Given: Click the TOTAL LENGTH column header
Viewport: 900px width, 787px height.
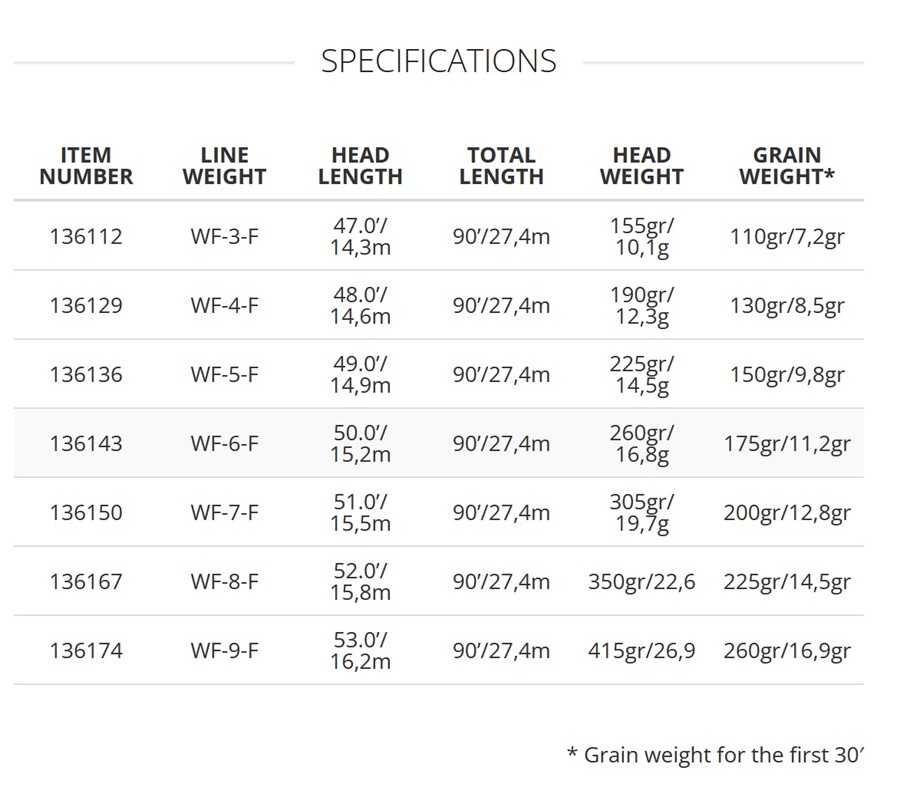Looking at the screenshot, I should [x=501, y=166].
